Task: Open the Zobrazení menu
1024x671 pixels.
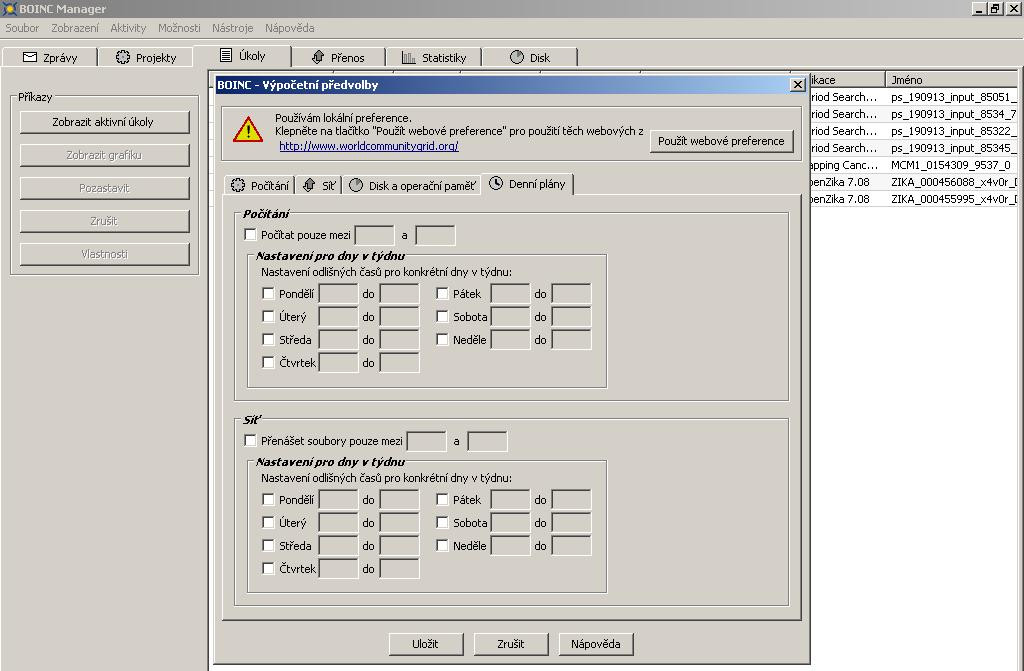Action: (75, 28)
